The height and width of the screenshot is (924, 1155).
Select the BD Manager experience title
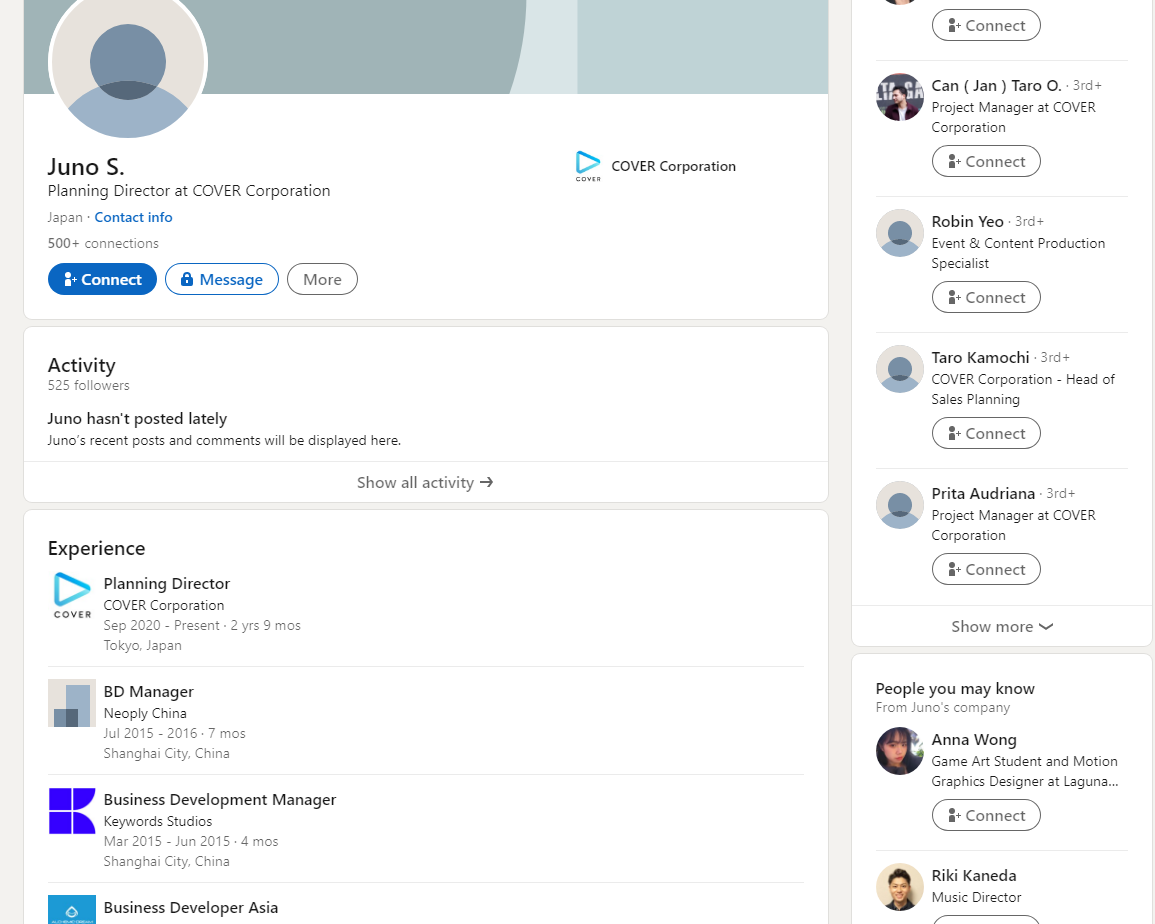(149, 692)
